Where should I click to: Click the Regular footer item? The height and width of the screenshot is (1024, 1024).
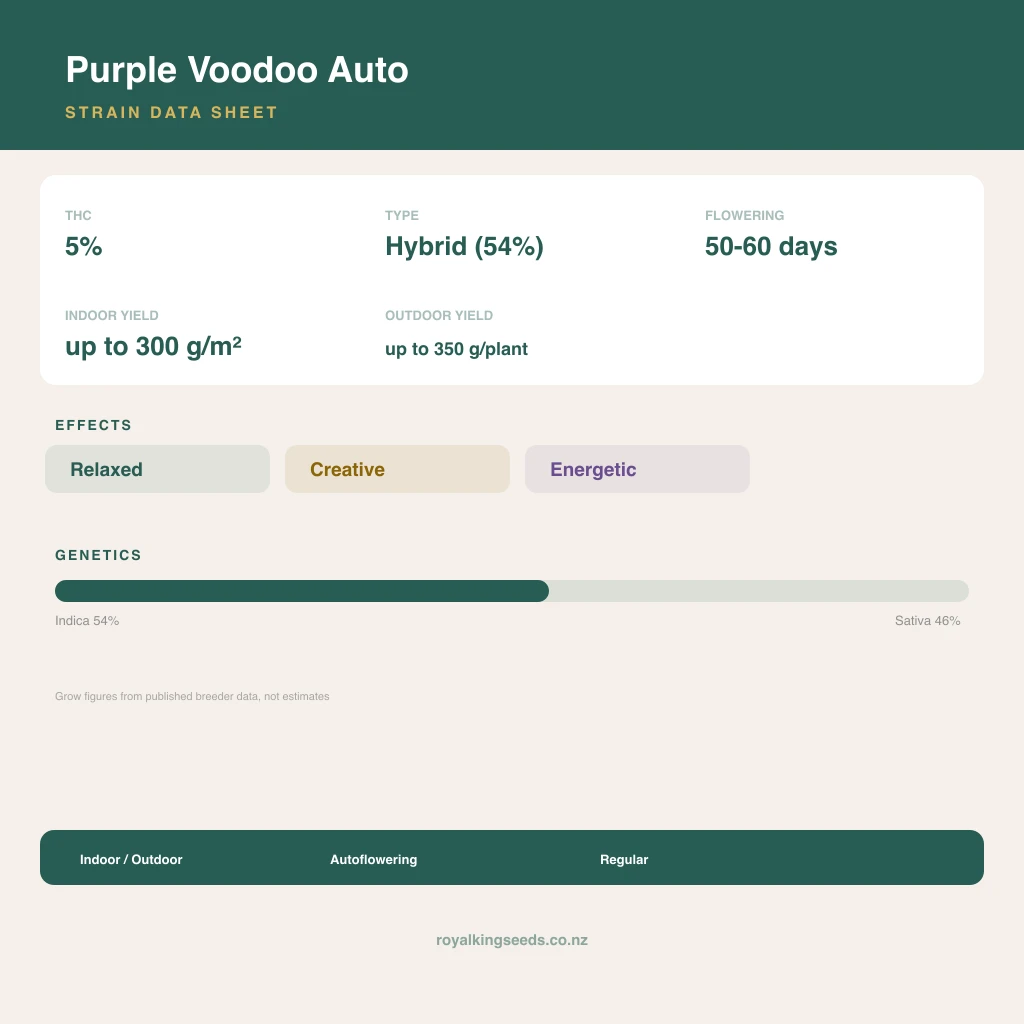(624, 859)
